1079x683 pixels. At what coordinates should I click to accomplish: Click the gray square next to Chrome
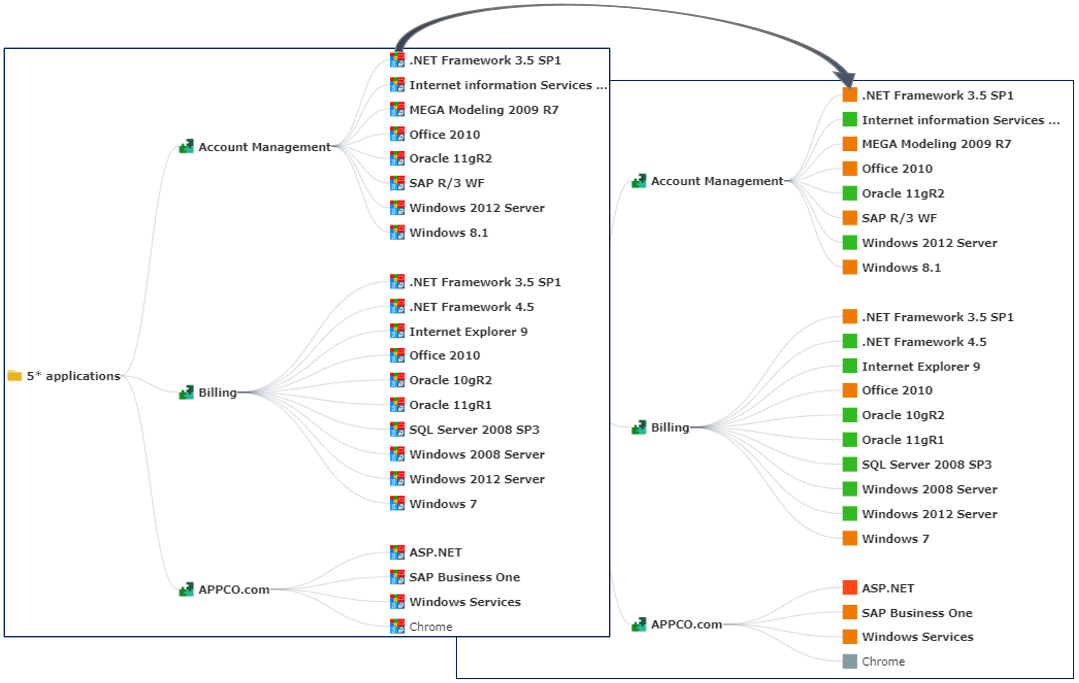tap(850, 661)
